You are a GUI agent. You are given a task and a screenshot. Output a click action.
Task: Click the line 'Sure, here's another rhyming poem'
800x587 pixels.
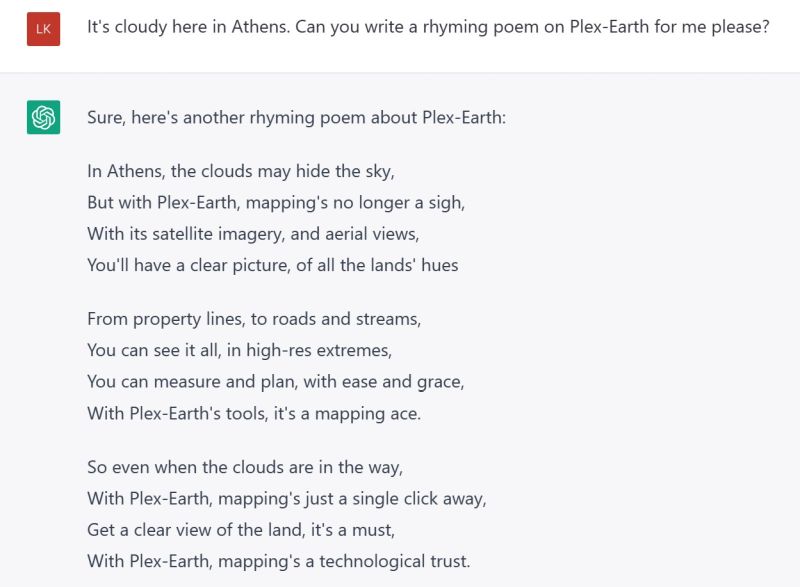(x=296, y=117)
